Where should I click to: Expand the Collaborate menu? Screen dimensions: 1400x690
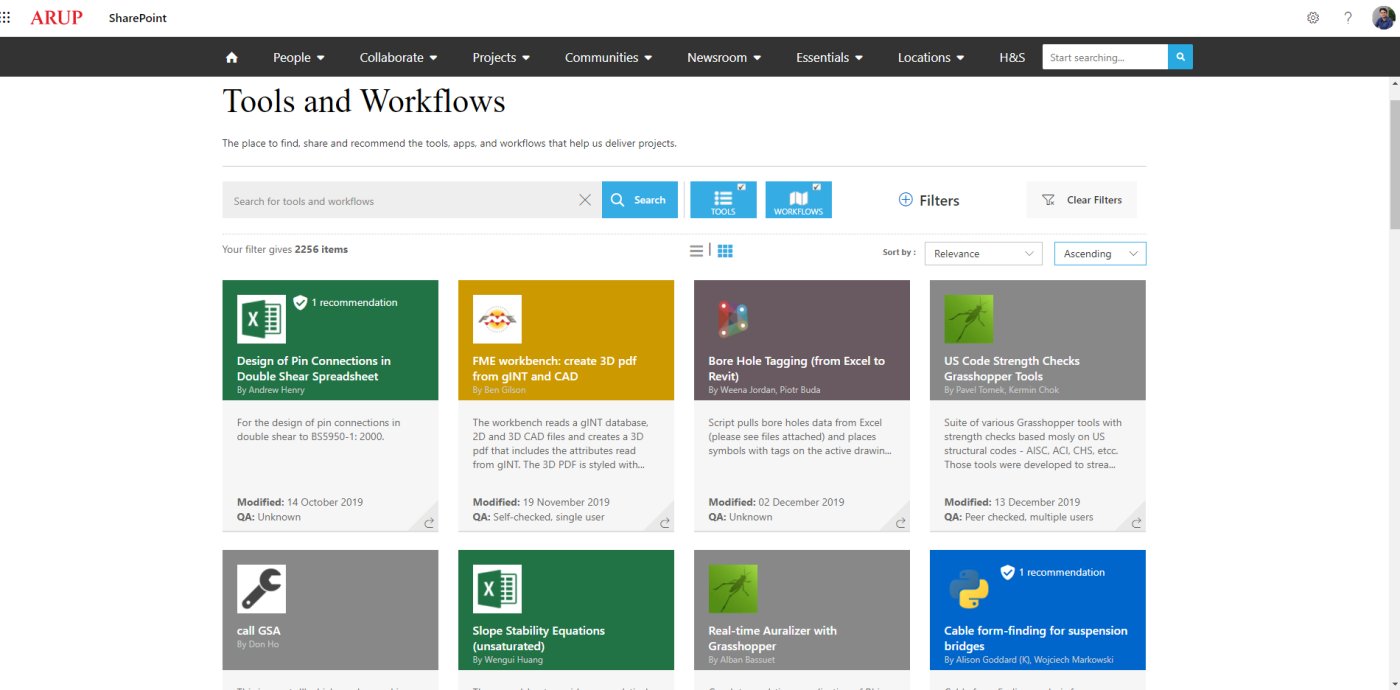coord(399,57)
